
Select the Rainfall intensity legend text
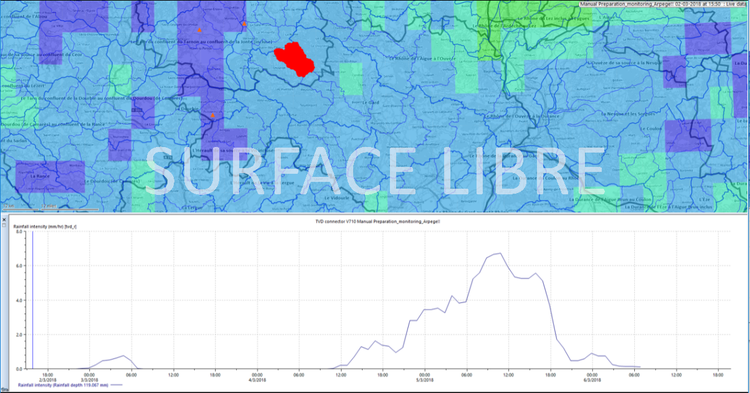63,385
